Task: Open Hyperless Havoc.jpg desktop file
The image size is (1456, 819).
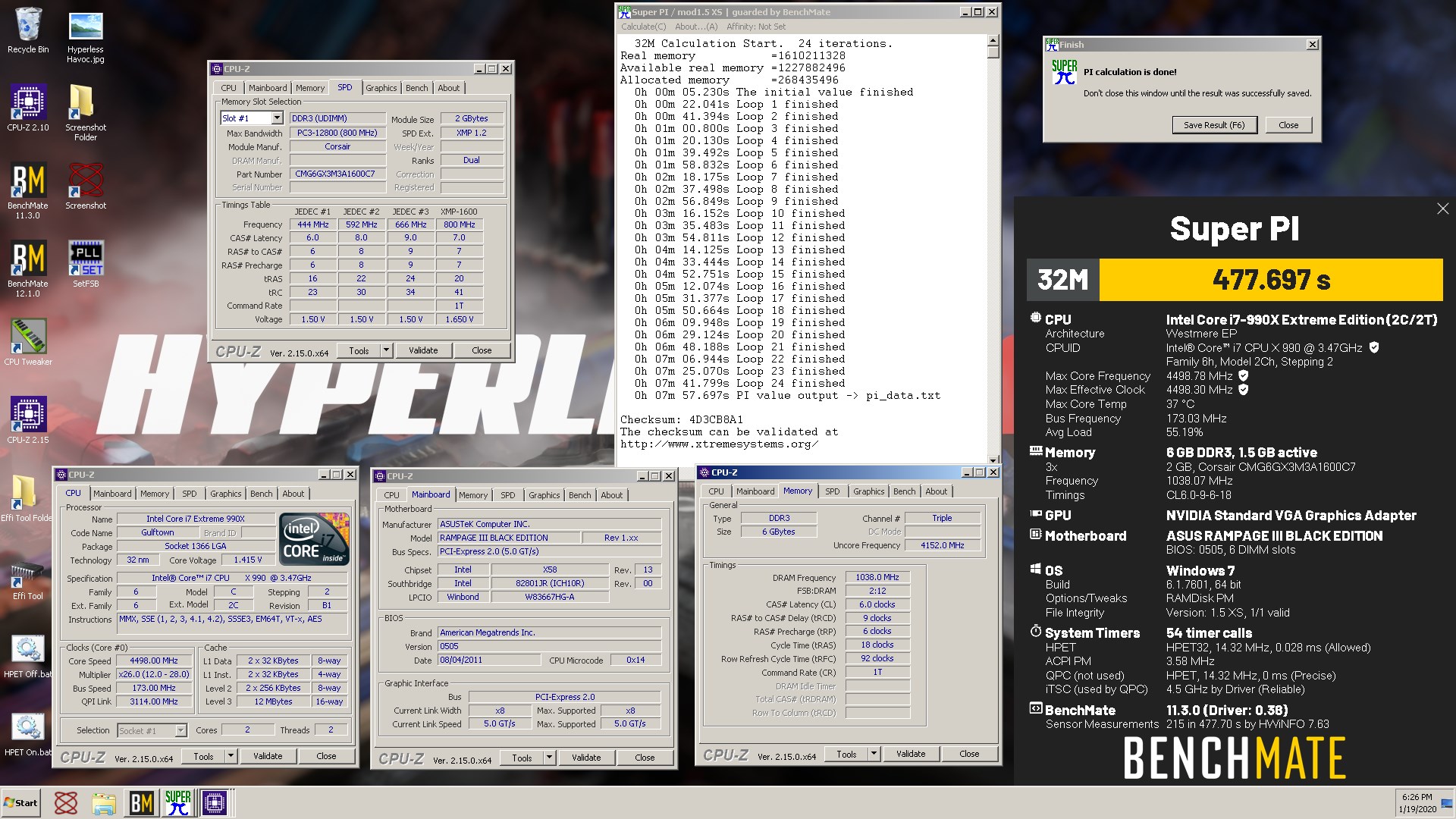Action: click(86, 35)
